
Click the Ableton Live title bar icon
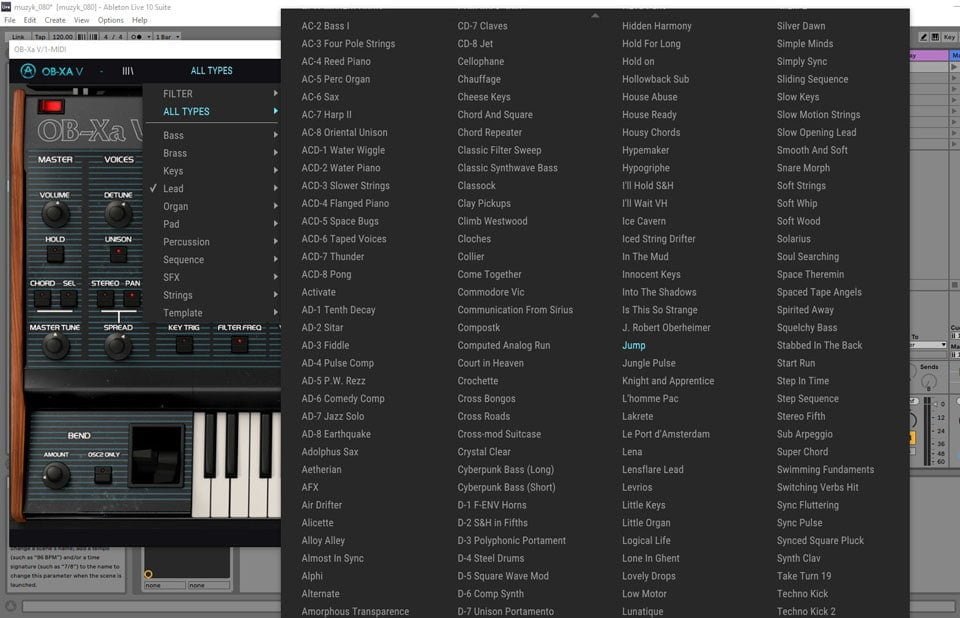pos(6,7)
